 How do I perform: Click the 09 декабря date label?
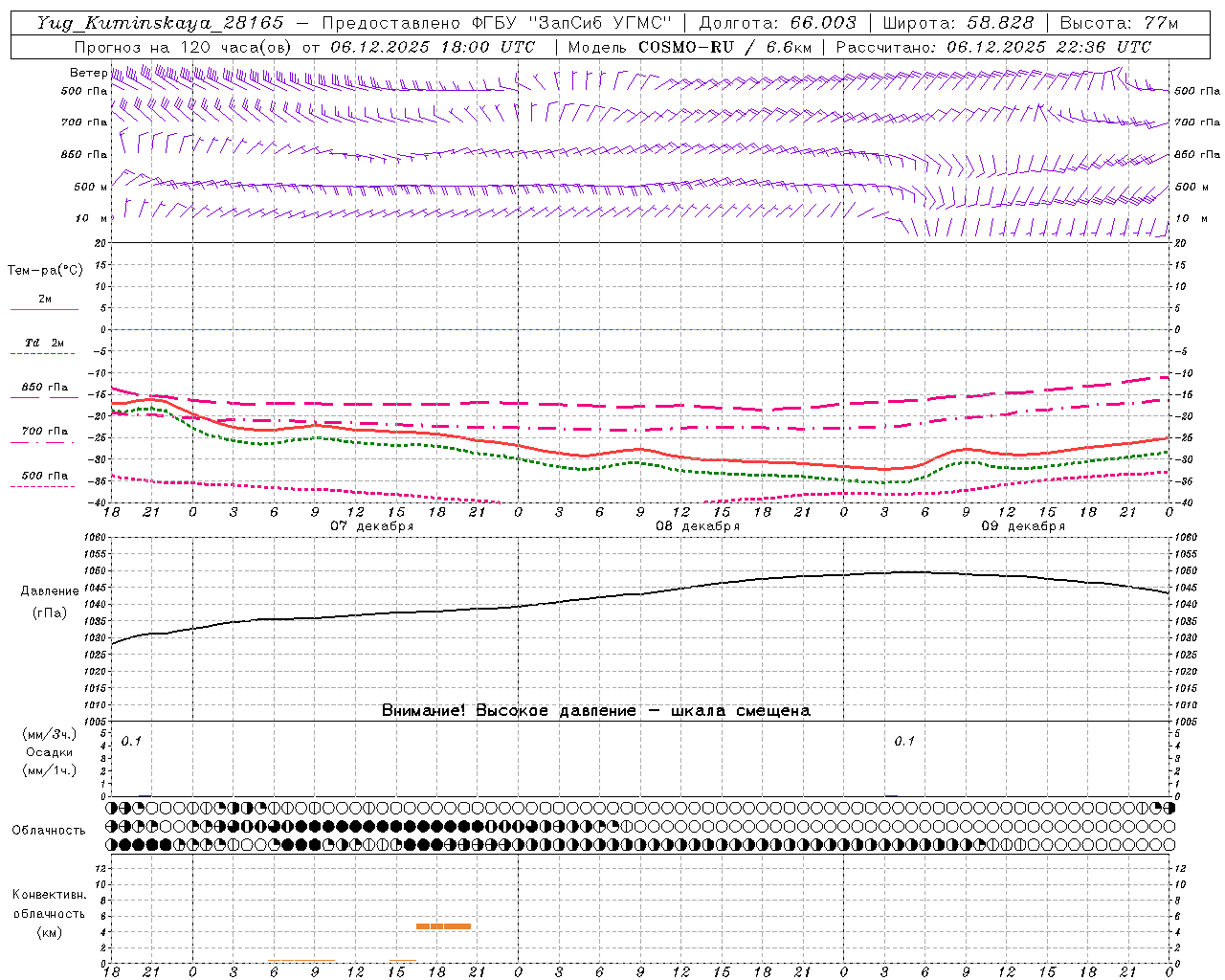[x=1023, y=526]
